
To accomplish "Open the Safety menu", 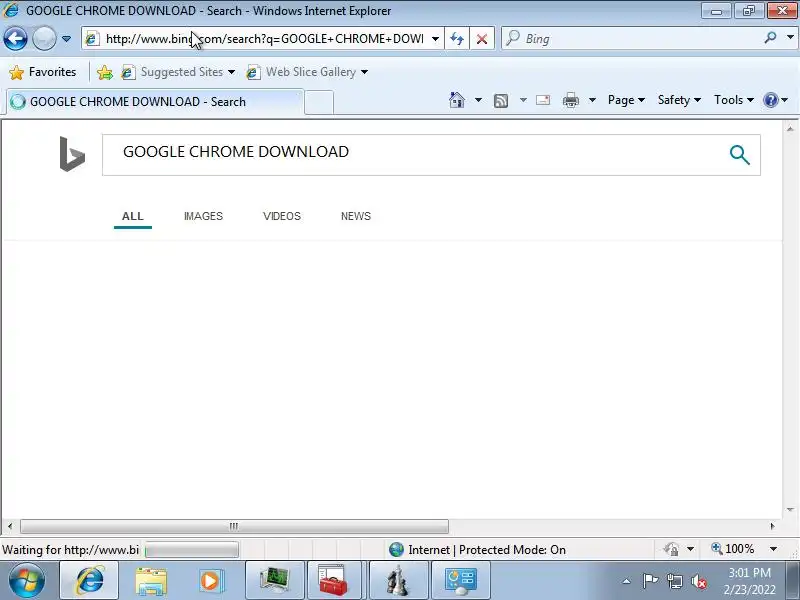I will pos(679,100).
